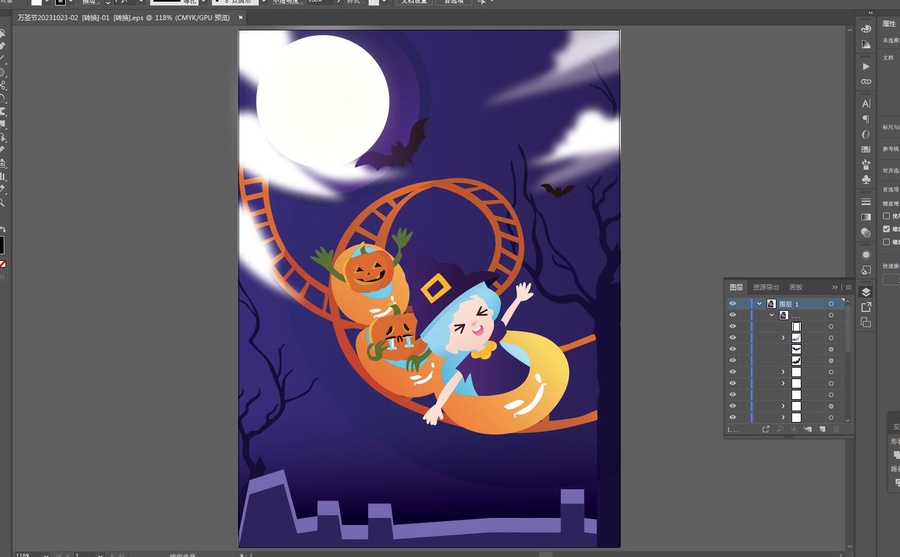Click the '...' group thumbnail in Layers
Image resolution: width=900 pixels, height=557 pixels.
[x=783, y=315]
